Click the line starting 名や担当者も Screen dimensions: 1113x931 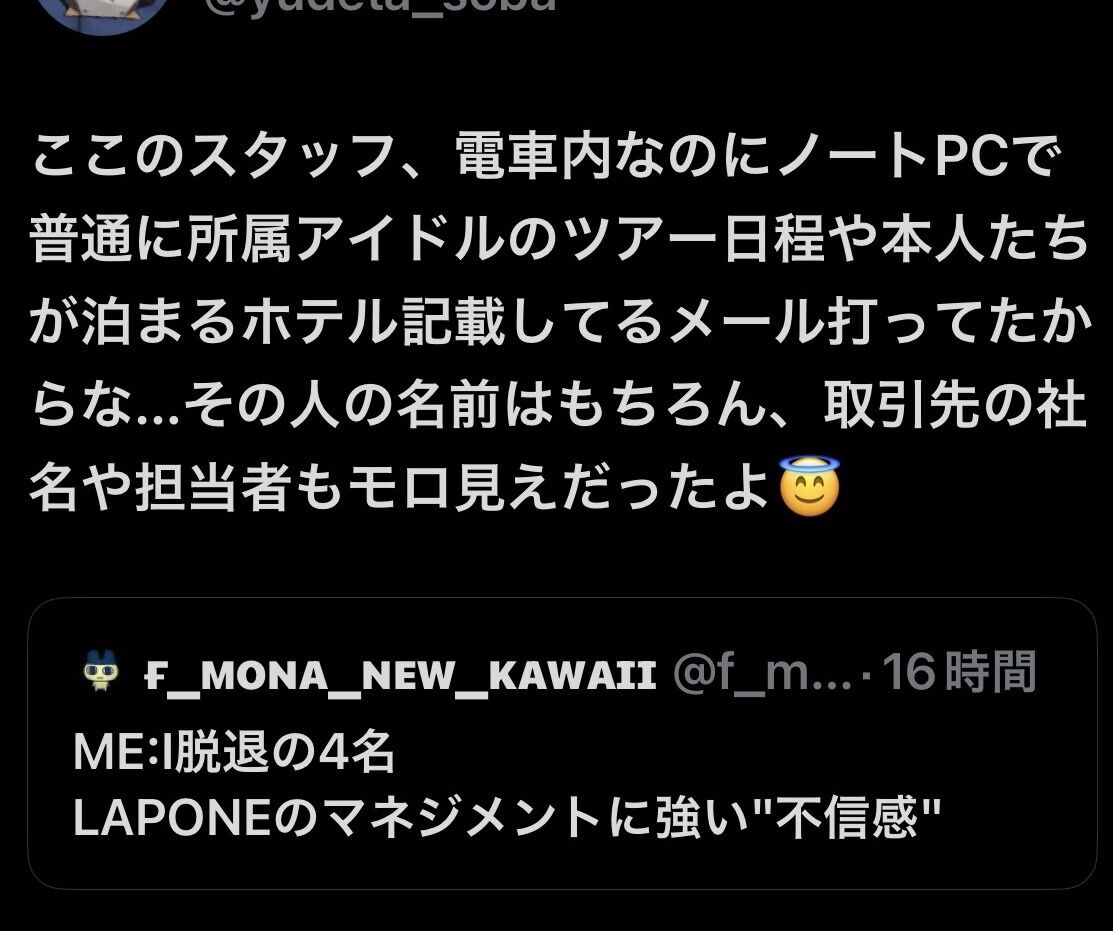[x=400, y=488]
